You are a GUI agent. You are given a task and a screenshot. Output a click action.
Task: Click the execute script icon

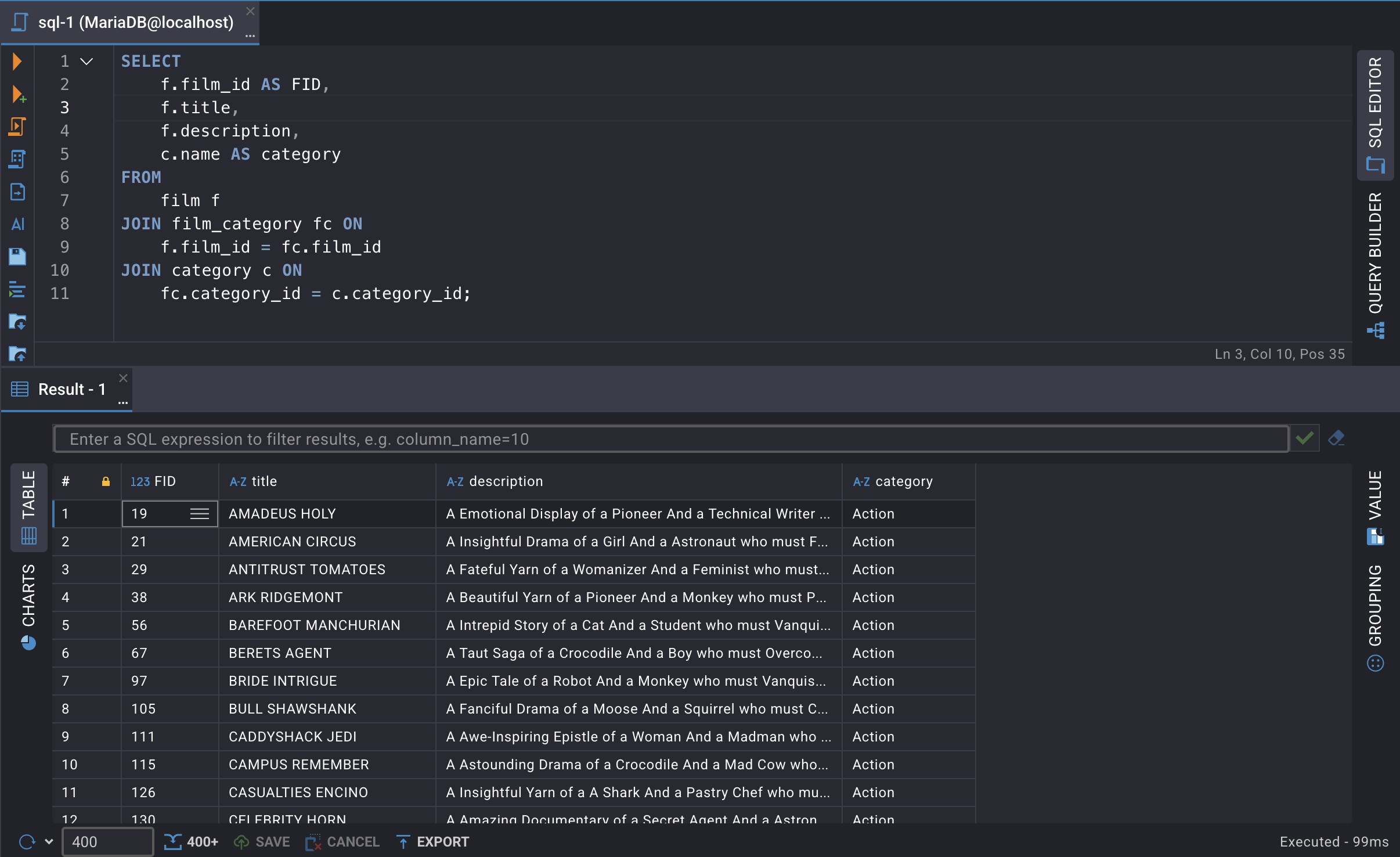pos(17,127)
